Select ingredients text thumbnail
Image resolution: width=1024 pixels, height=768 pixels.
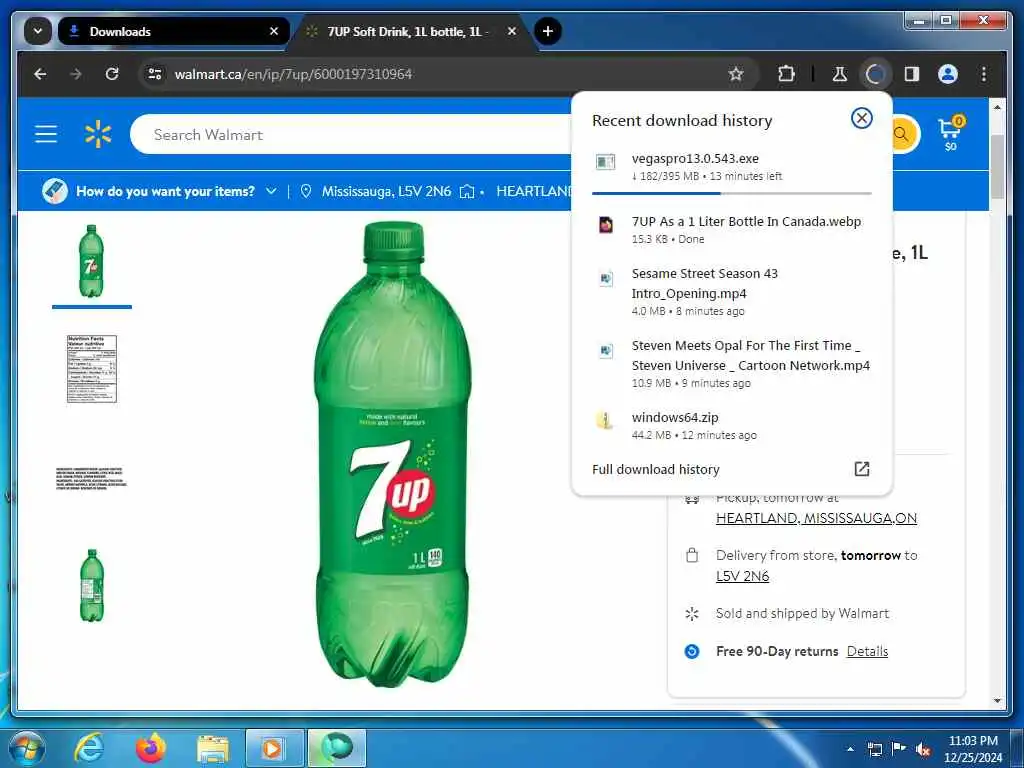click(91, 478)
